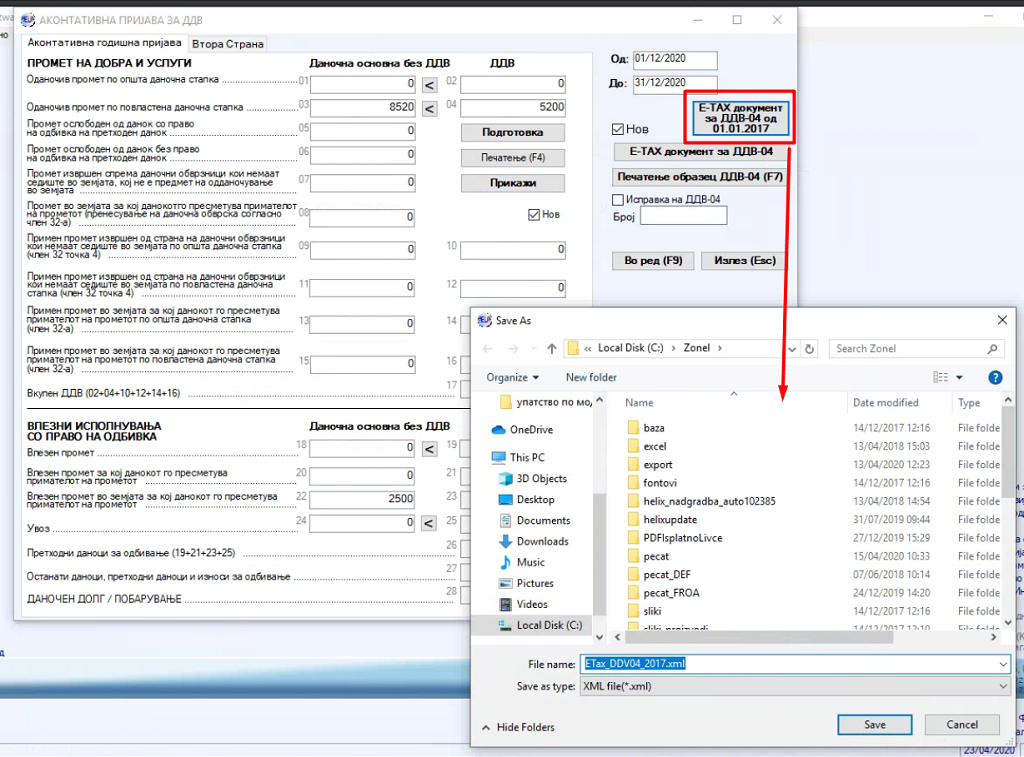Switch to Аконтативна годишна пријава tab
The width and height of the screenshot is (1024, 757).
104,42
